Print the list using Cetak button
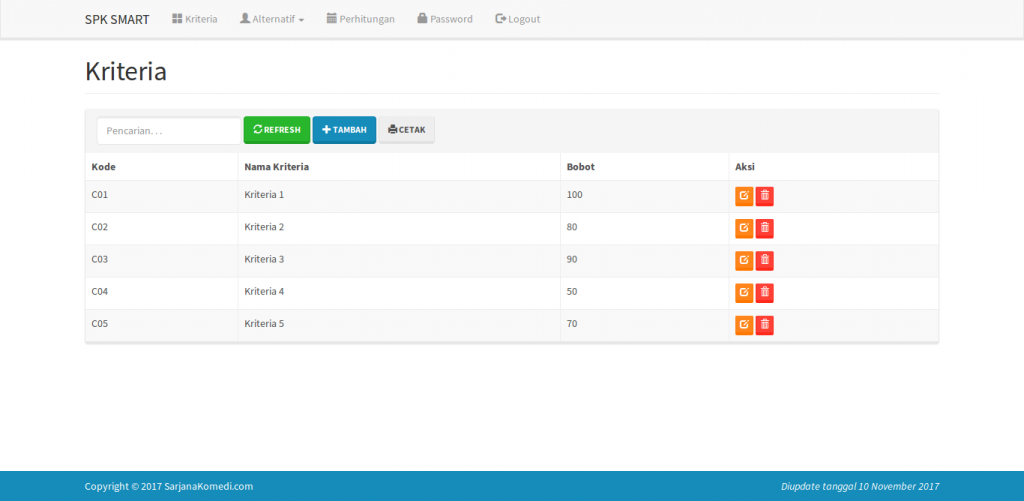This screenshot has width=1024, height=501. click(407, 129)
